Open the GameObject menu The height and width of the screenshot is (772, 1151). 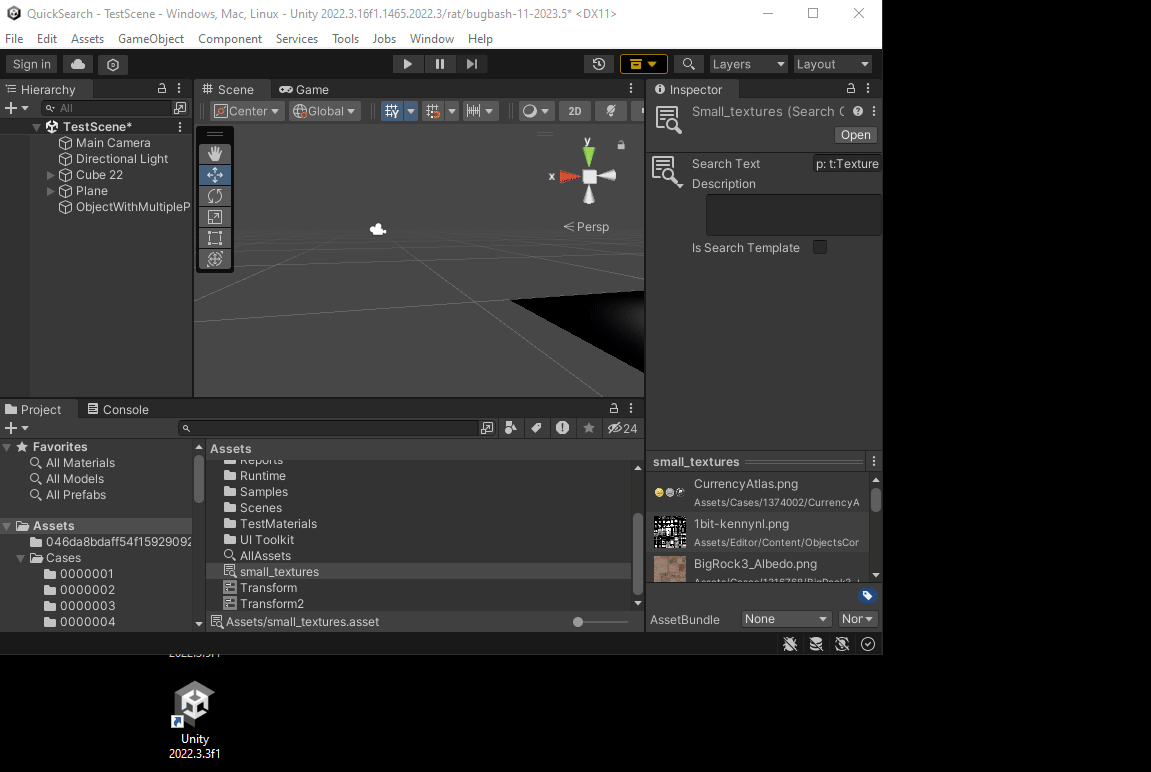pos(151,39)
